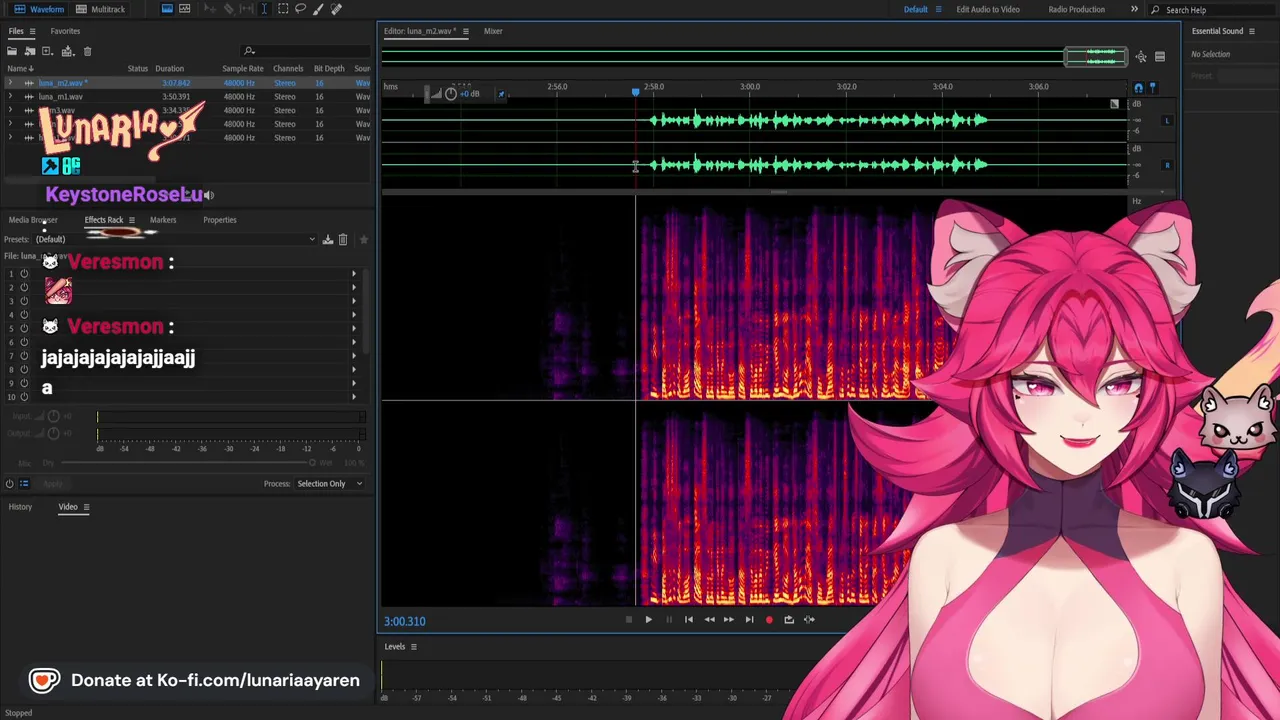The image size is (1280, 720).
Task: Select the Paintbrush Selection tool
Action: (318, 9)
